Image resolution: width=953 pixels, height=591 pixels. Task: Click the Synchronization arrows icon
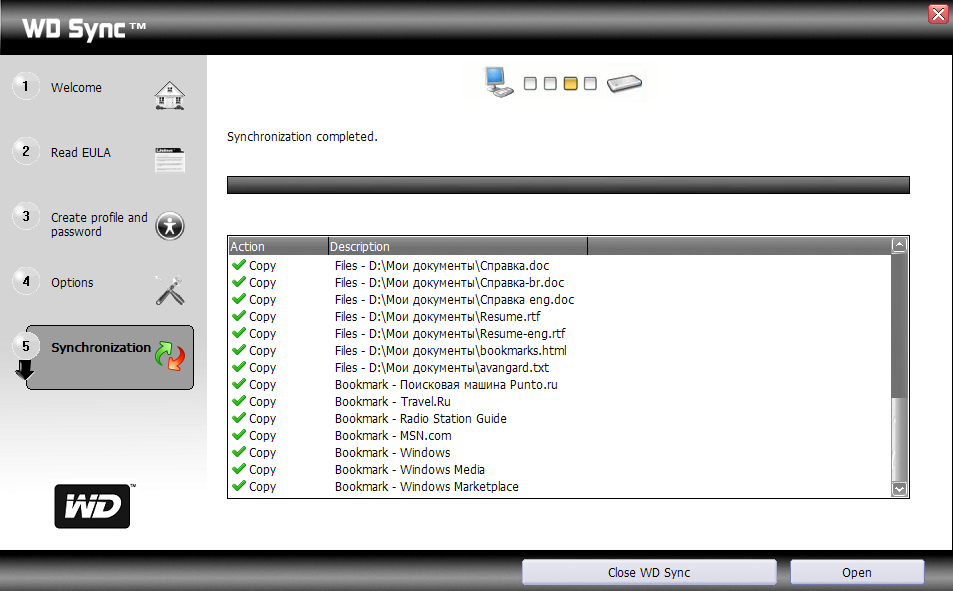(170, 356)
